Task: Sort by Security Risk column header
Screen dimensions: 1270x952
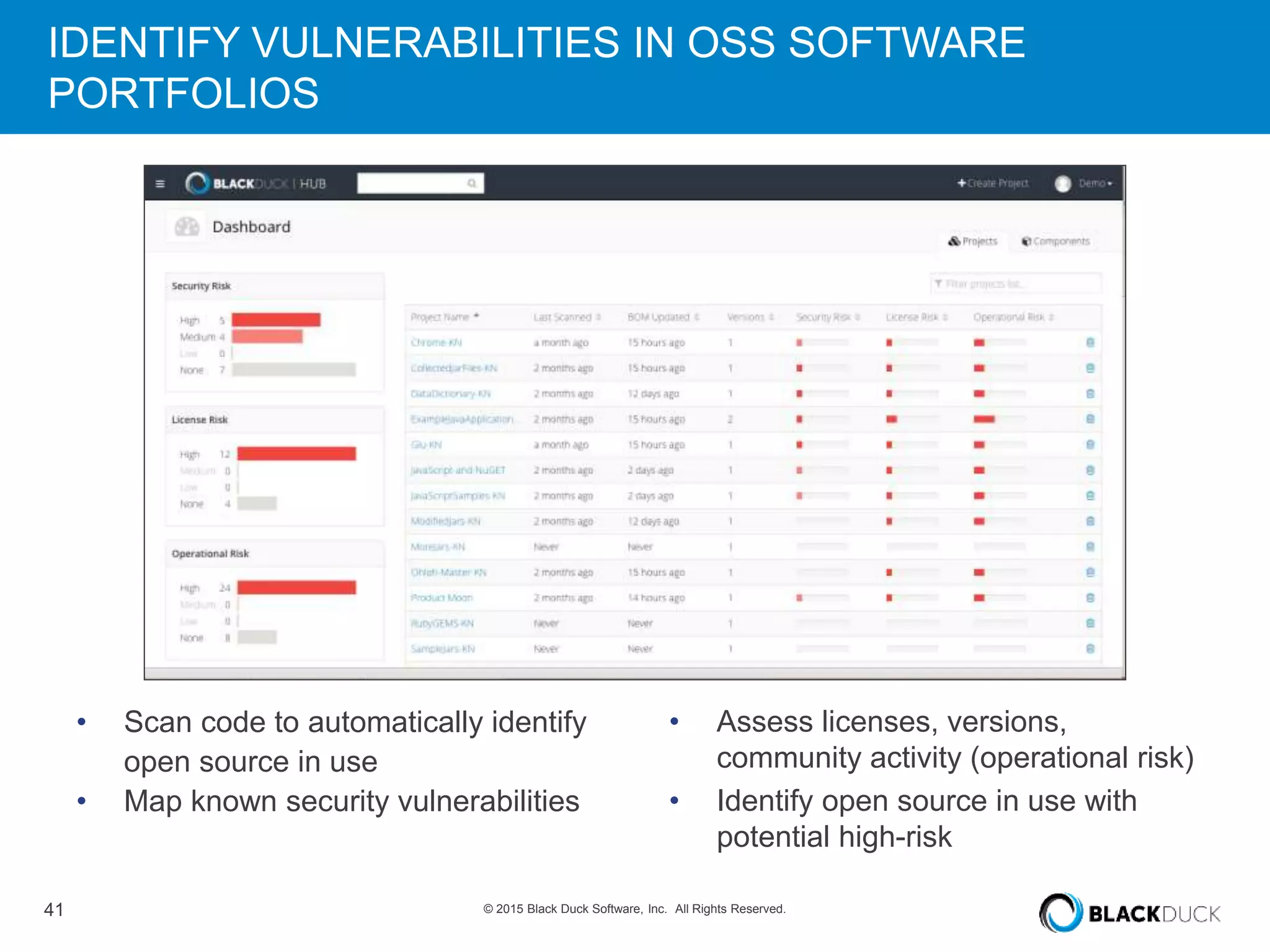Action: tap(828, 317)
